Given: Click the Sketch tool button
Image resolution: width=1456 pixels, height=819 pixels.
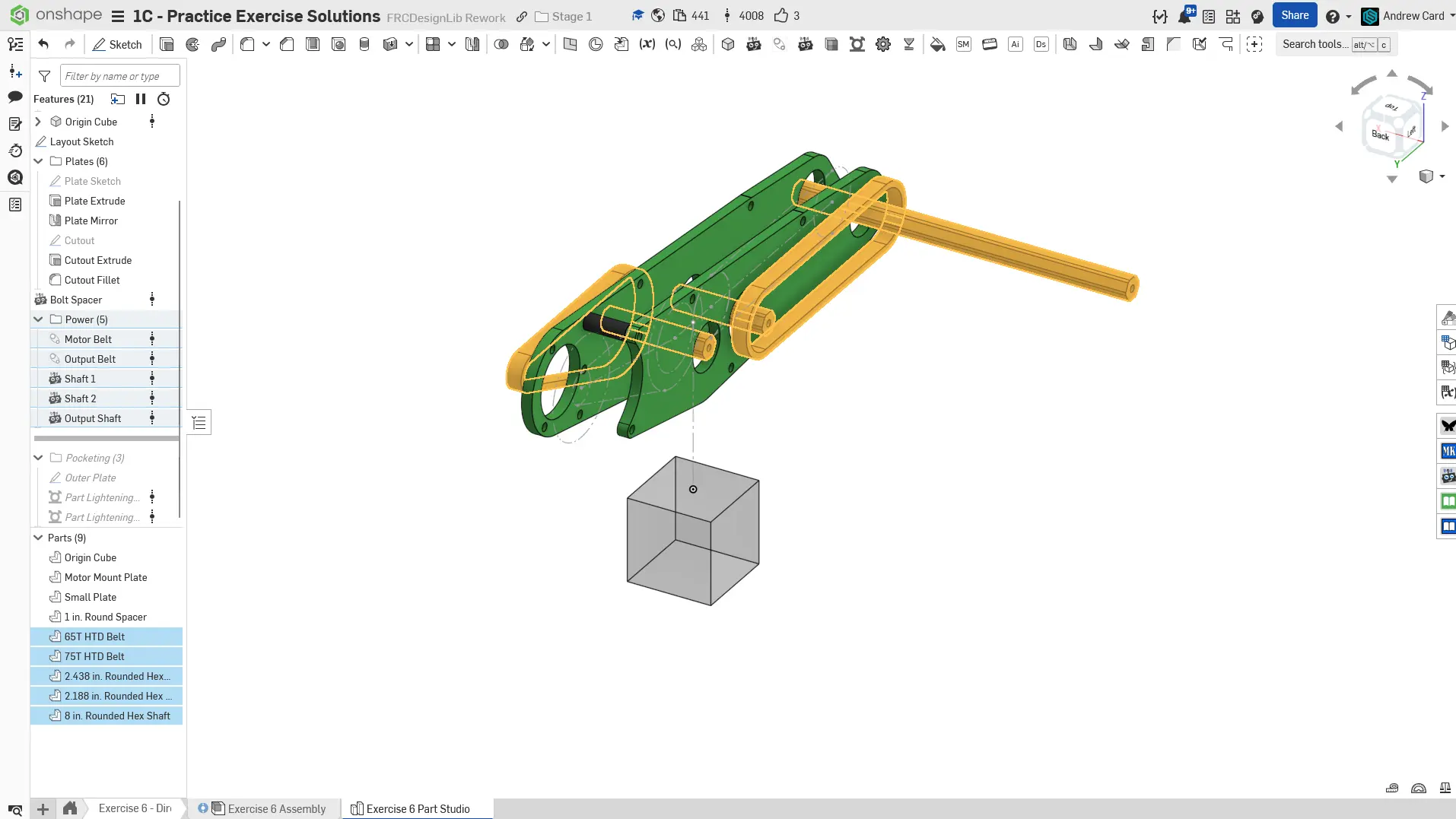Looking at the screenshot, I should click(x=117, y=44).
